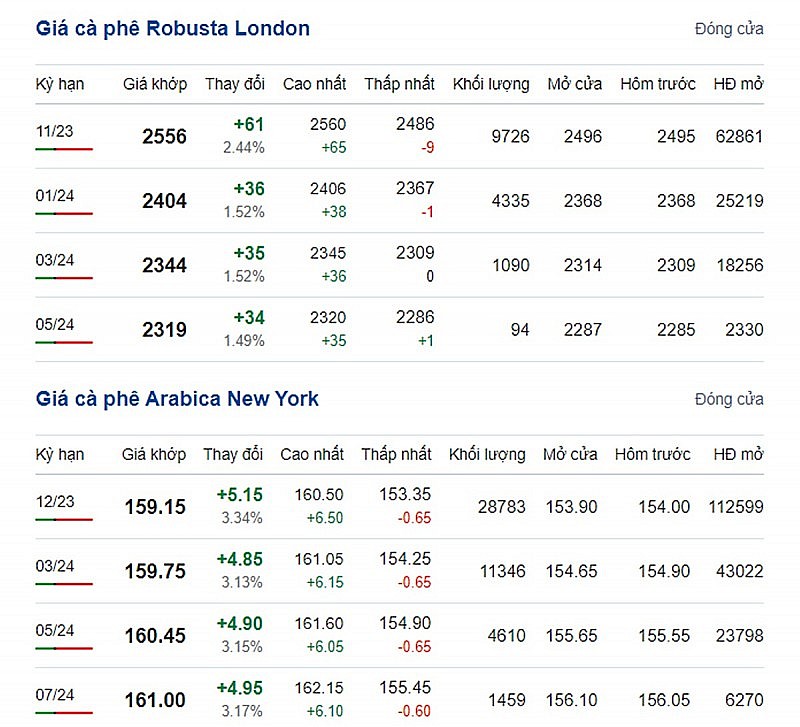Select the Arabica 12/23 contract term
This screenshot has height=727, width=800.
coord(55,502)
